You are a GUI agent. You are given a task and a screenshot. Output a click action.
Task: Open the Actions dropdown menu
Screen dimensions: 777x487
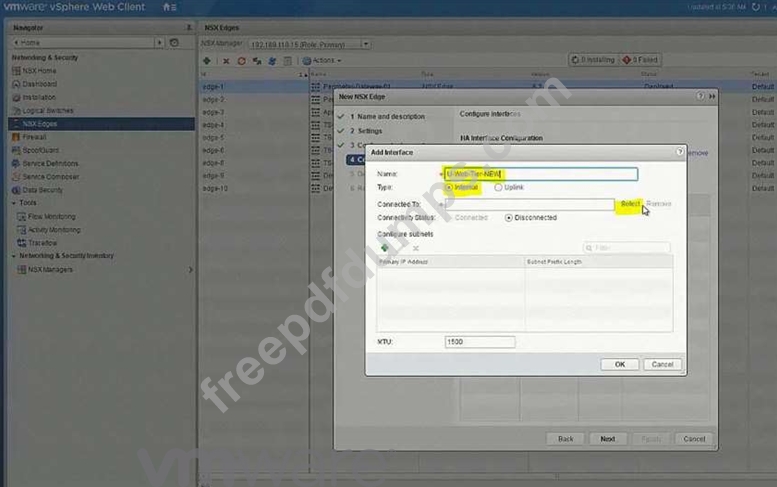click(322, 61)
